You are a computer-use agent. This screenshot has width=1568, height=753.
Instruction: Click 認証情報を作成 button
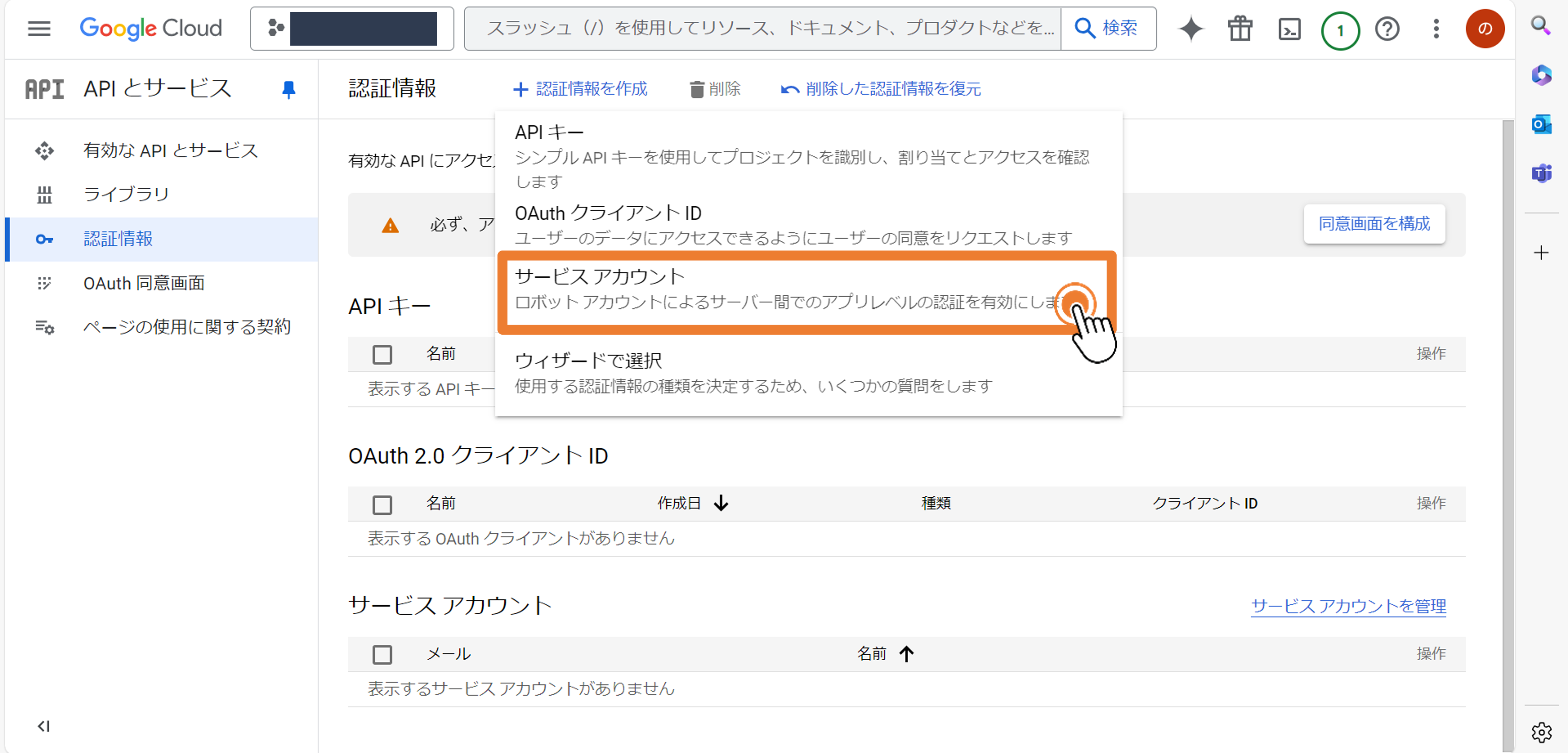(580, 89)
